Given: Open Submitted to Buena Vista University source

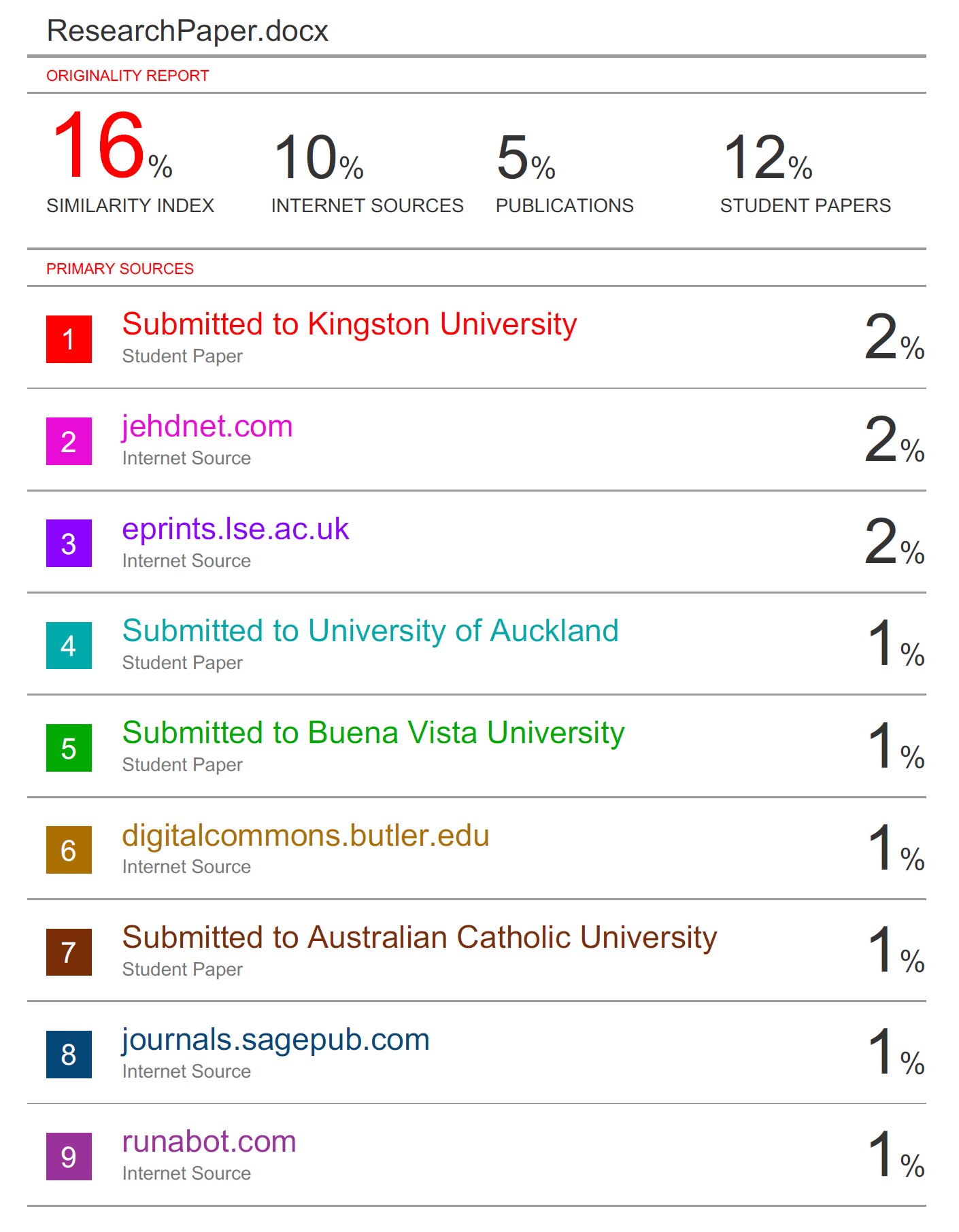Looking at the screenshot, I should click(x=373, y=733).
